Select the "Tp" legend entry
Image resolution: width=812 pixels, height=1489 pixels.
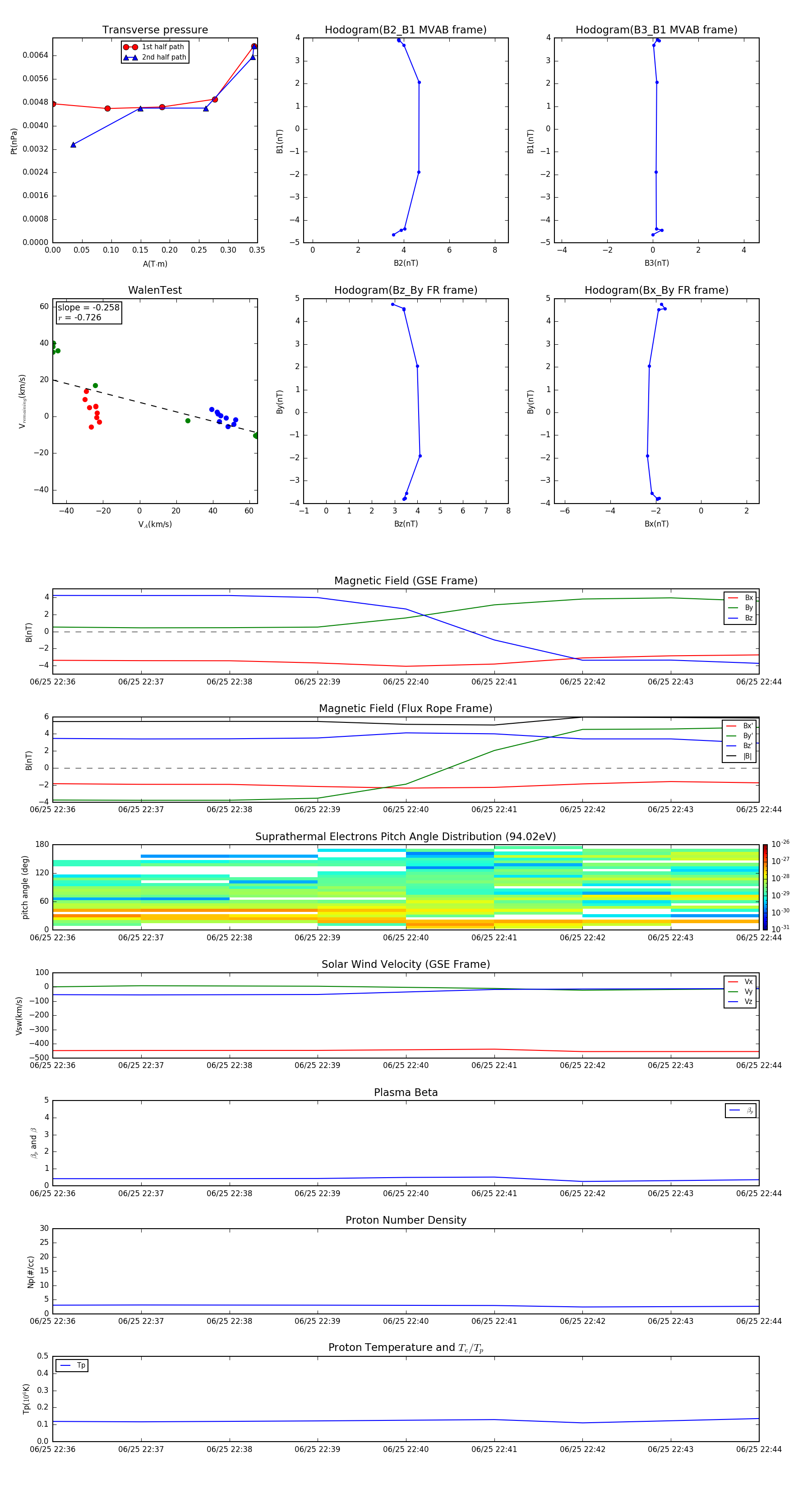tap(72, 1365)
